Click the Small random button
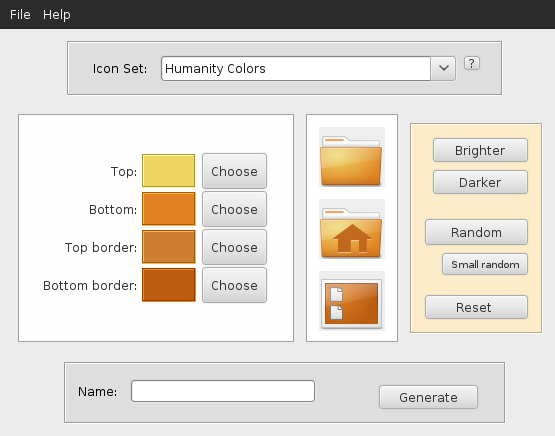The image size is (555, 436). point(485,264)
